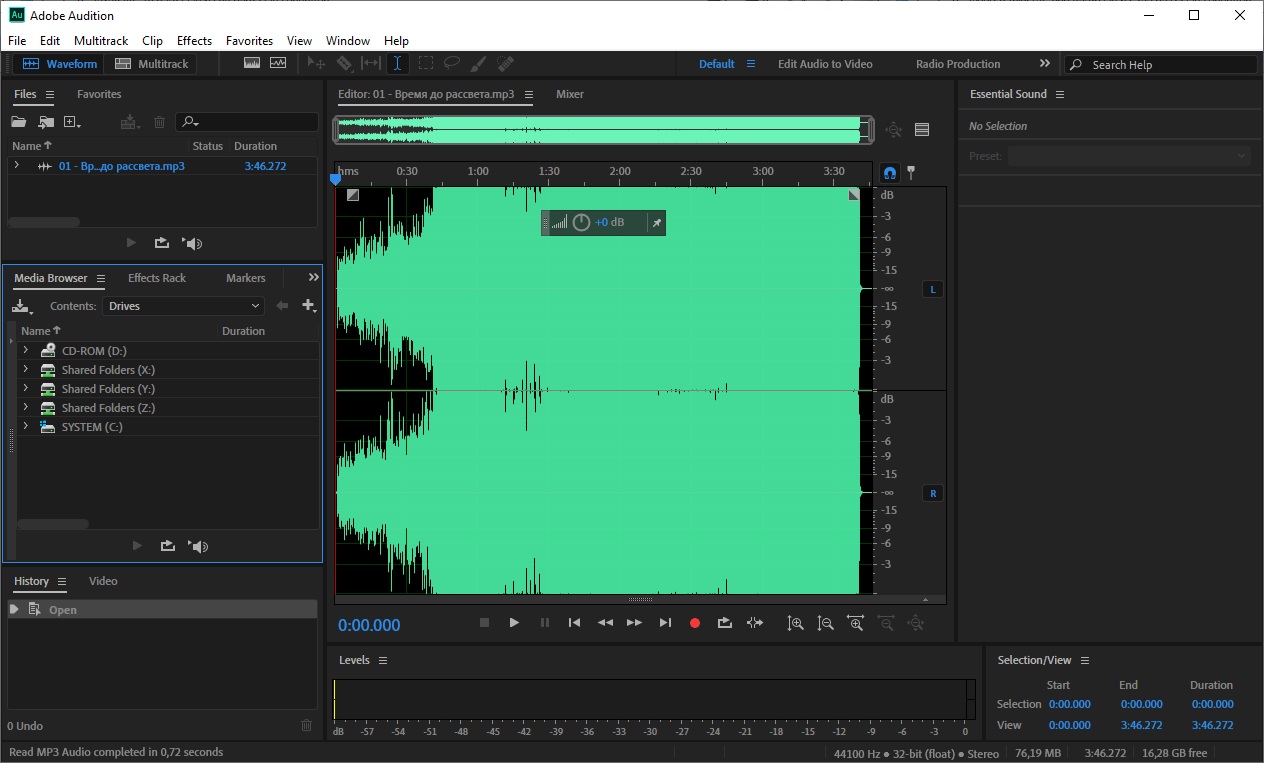Screen dimensions: 1264x763
Task: Toggle the right channel R button
Action: pos(933,493)
